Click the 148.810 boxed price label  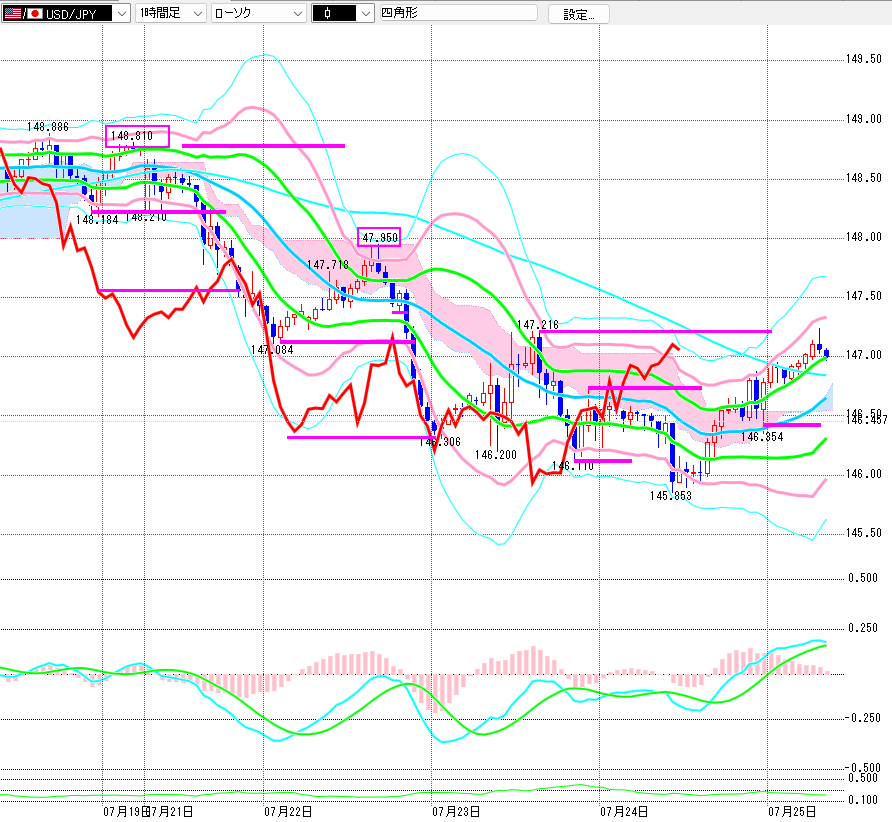[x=137, y=136]
